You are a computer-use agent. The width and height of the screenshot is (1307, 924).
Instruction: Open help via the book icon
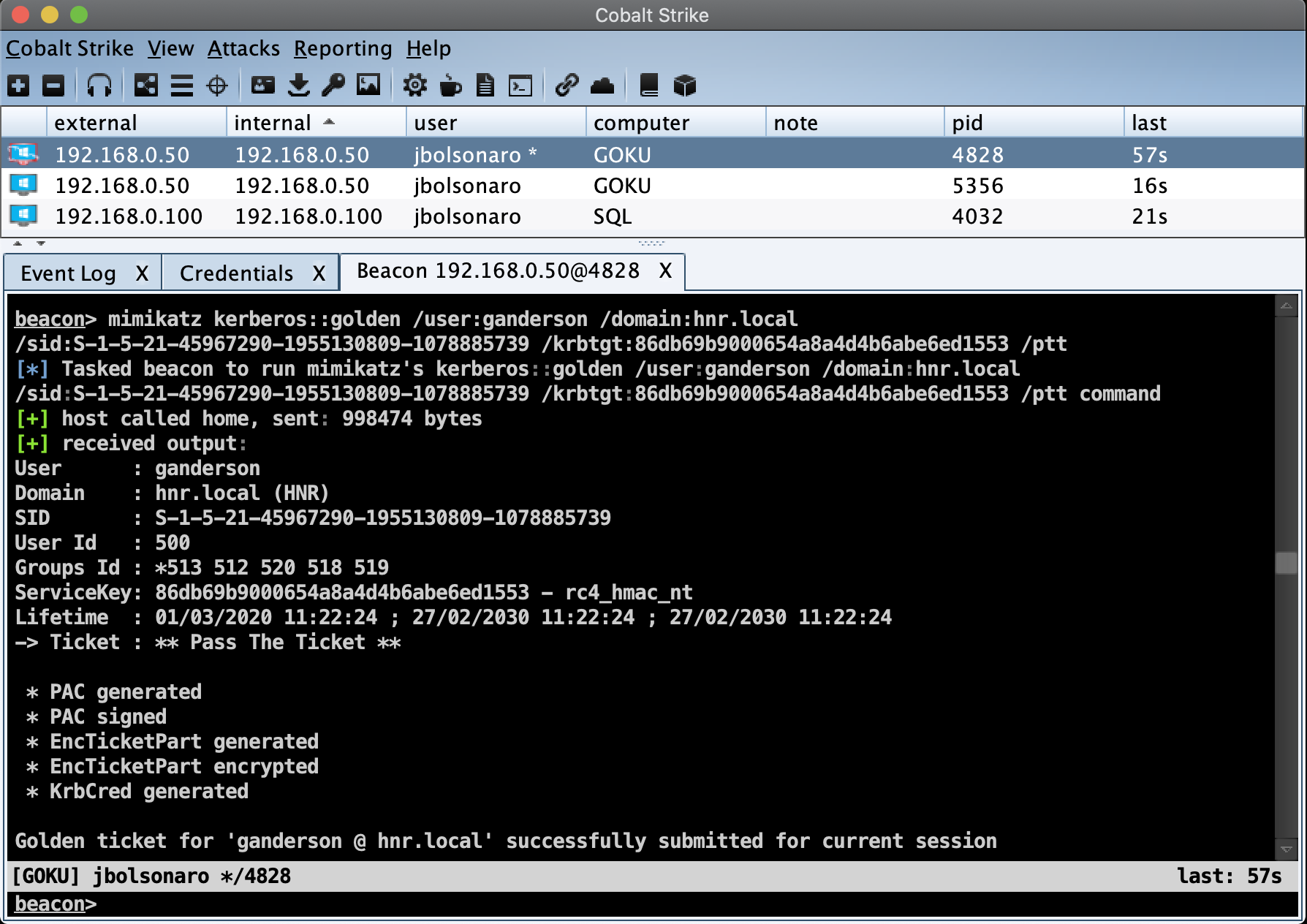(649, 86)
